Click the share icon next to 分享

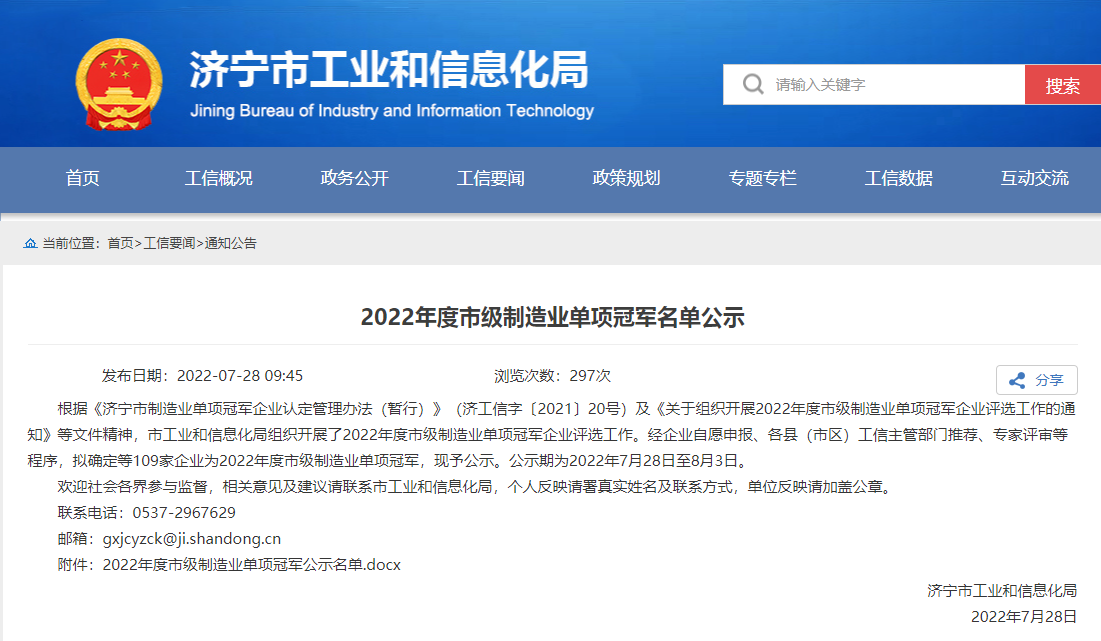point(1017,380)
